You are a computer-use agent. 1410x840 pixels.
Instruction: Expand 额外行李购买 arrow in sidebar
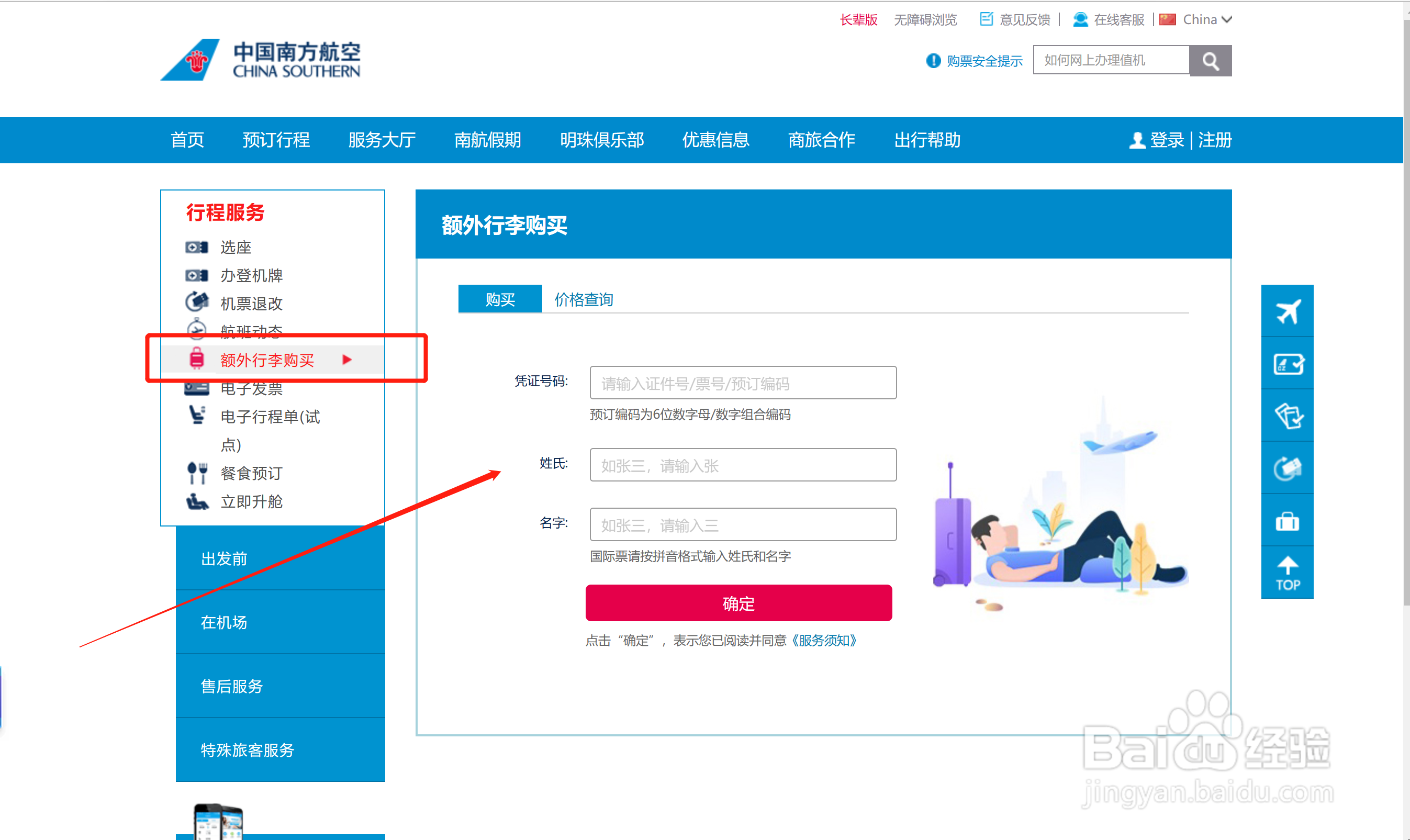[347, 360]
